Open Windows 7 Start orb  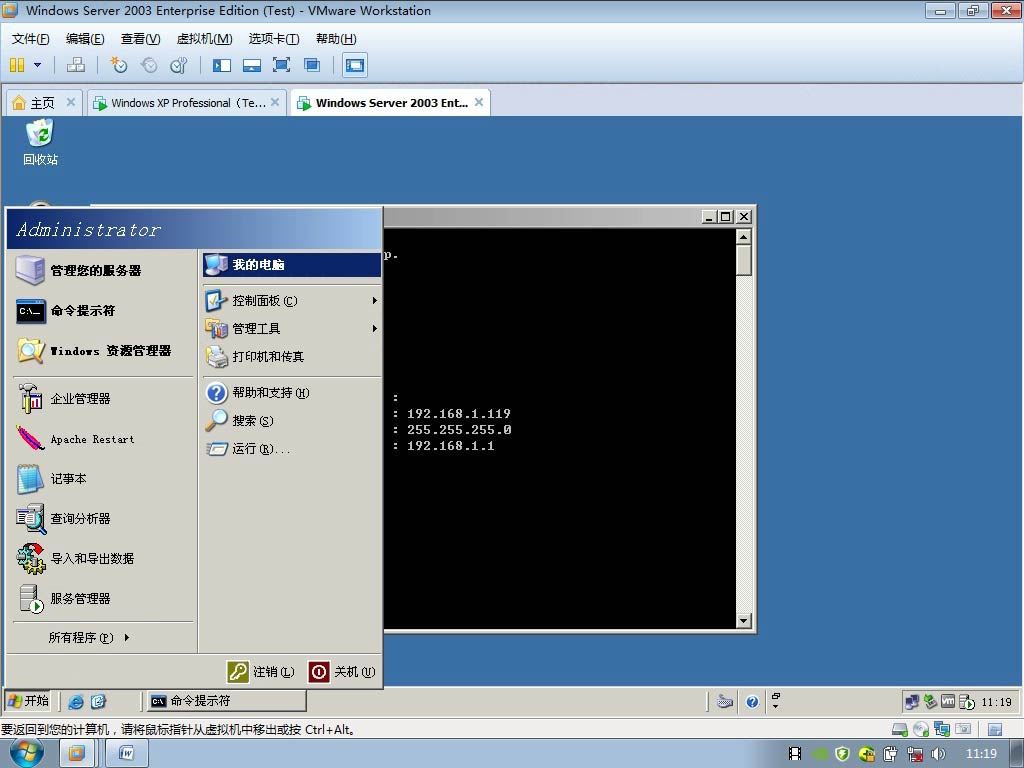click(27, 753)
